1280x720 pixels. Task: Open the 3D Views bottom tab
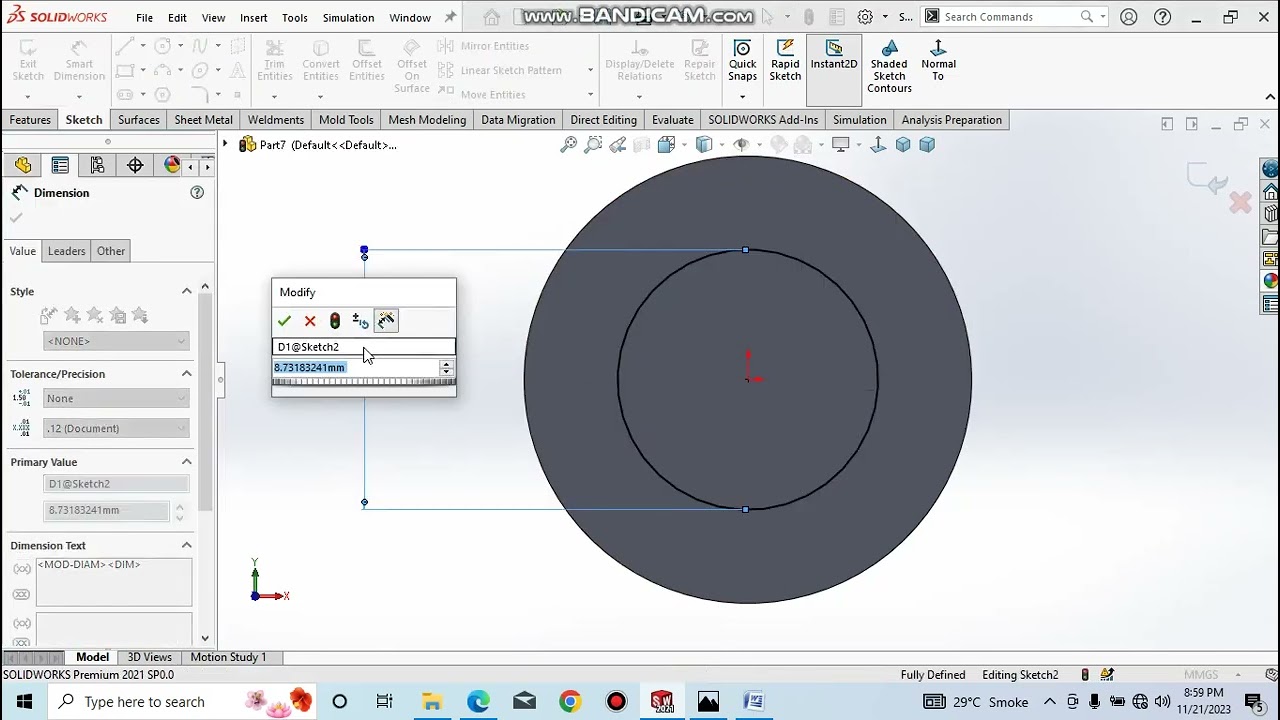pyautogui.click(x=149, y=657)
